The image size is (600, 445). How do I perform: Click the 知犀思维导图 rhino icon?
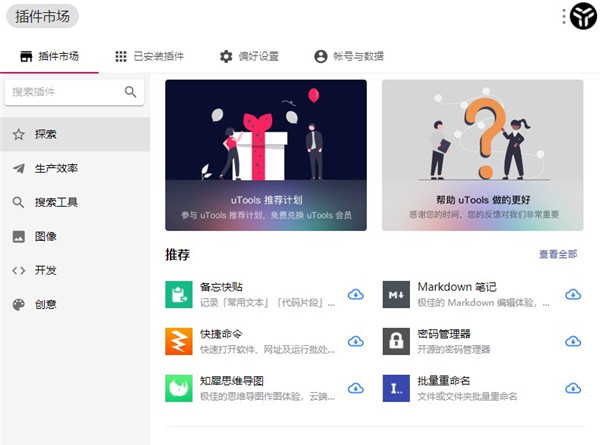[x=179, y=388]
